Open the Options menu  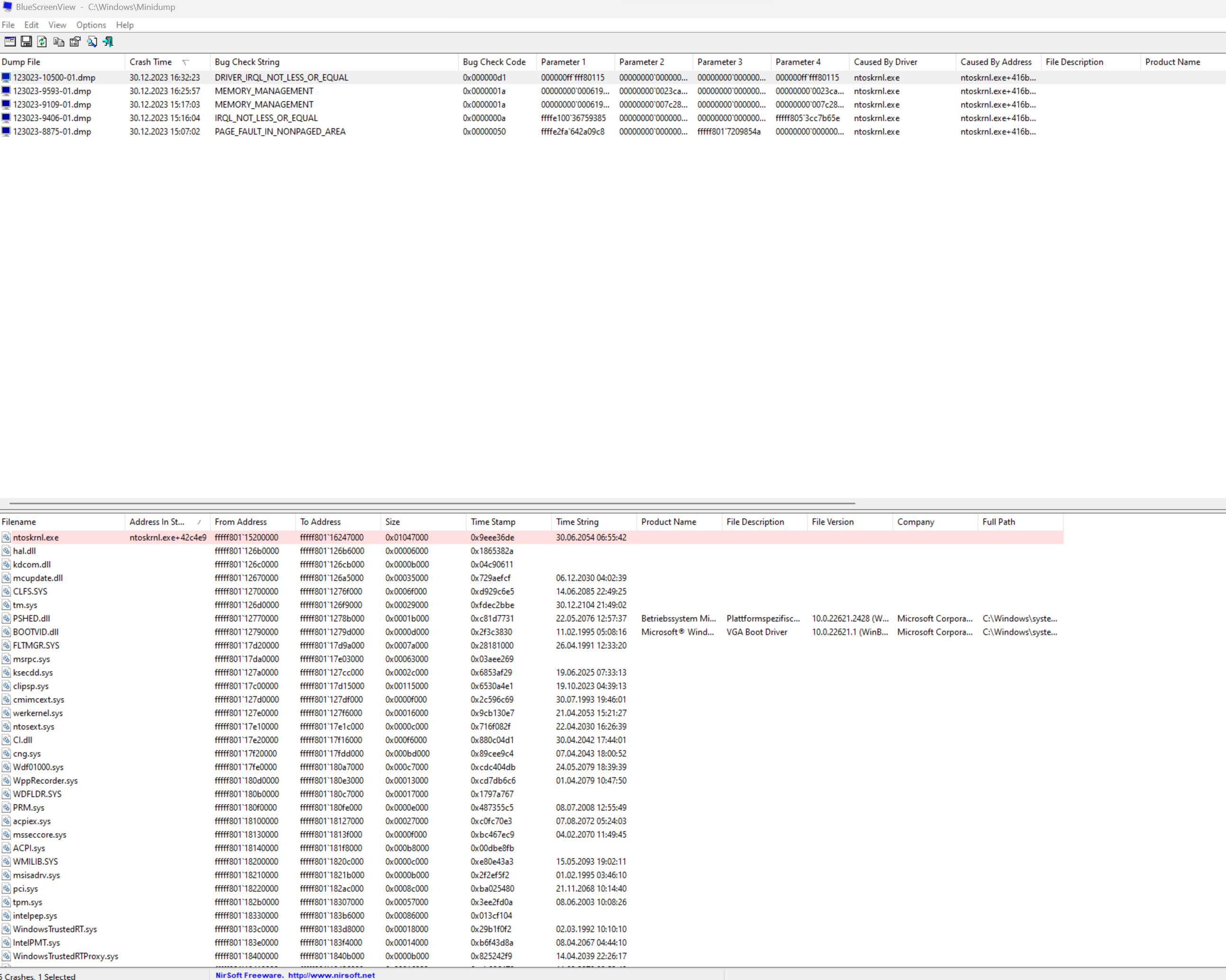pos(91,25)
